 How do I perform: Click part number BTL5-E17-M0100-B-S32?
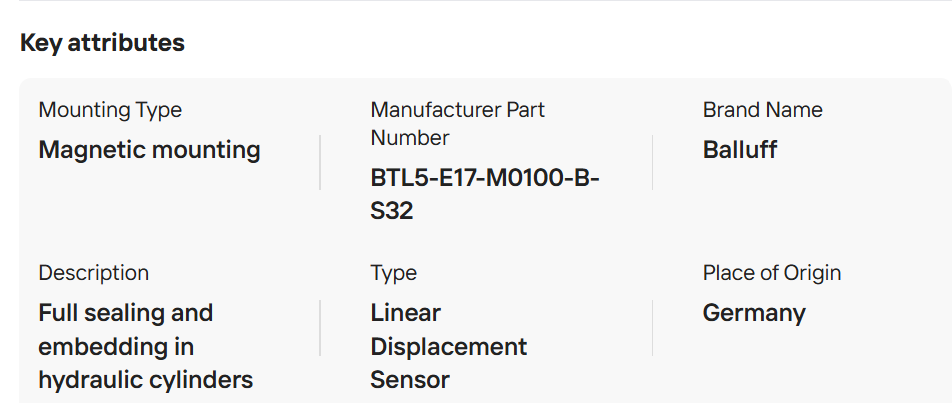coord(485,194)
